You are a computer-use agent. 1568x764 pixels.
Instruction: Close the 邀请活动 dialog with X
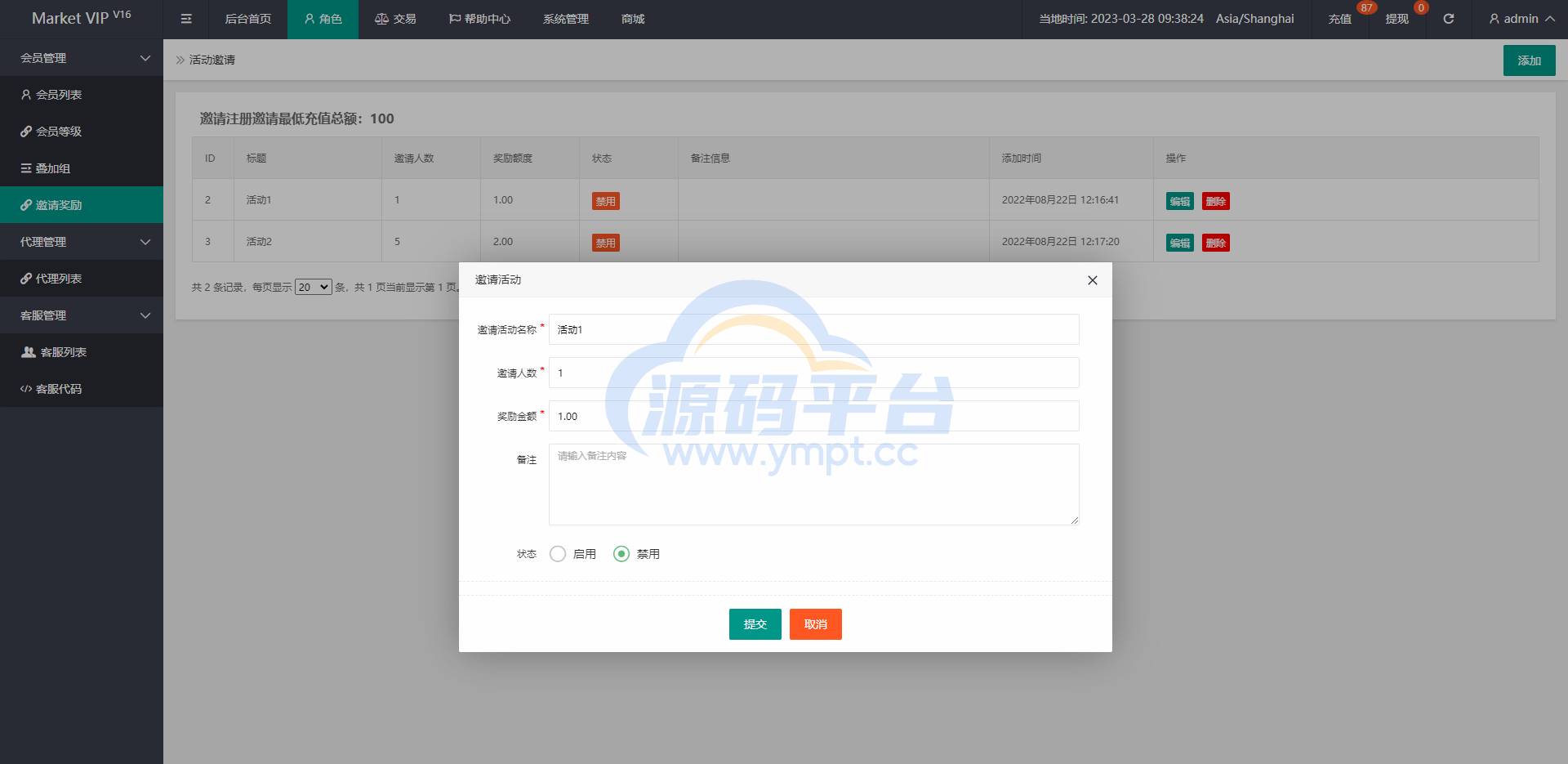1092,280
